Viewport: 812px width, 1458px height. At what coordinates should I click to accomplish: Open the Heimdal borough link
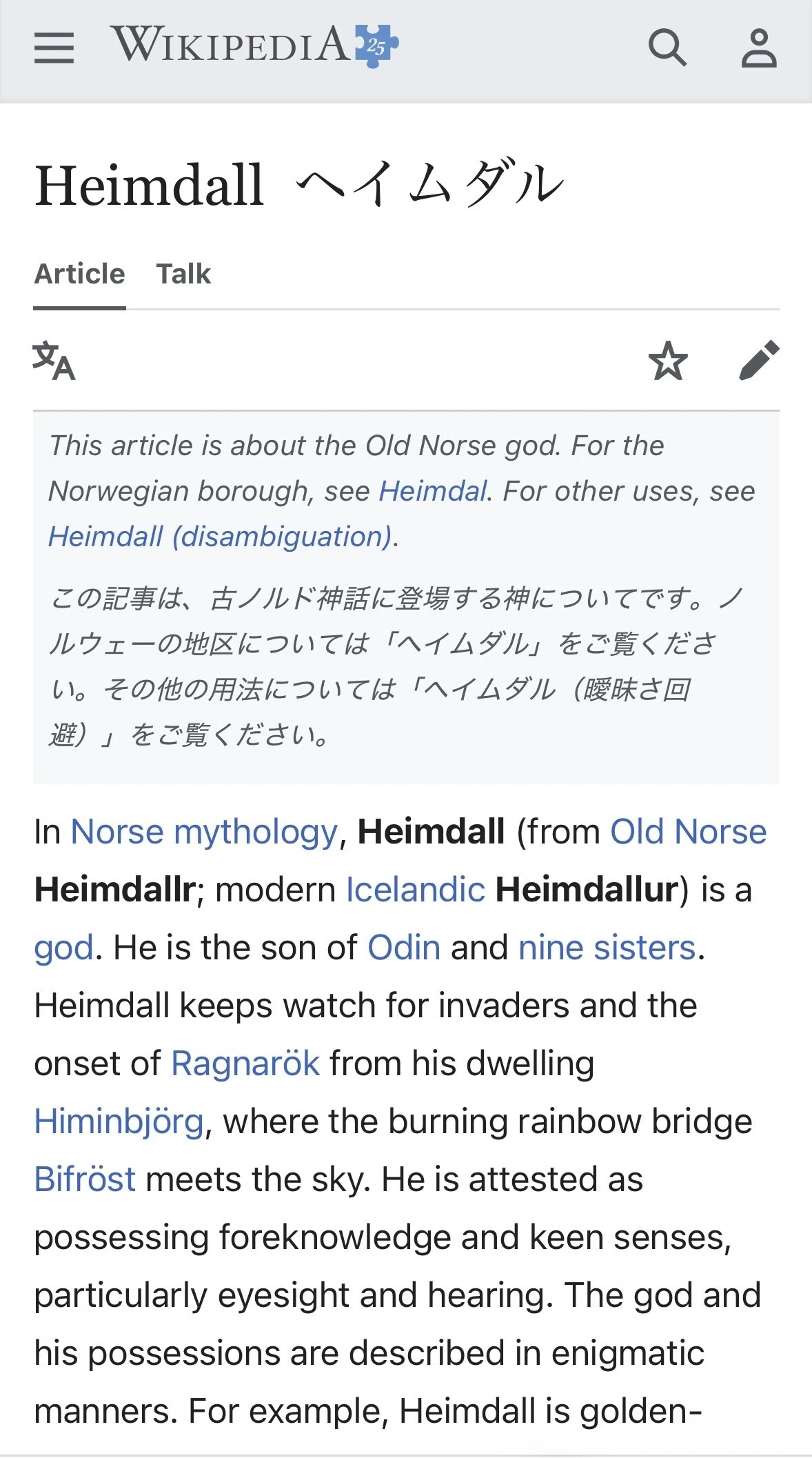(x=433, y=491)
